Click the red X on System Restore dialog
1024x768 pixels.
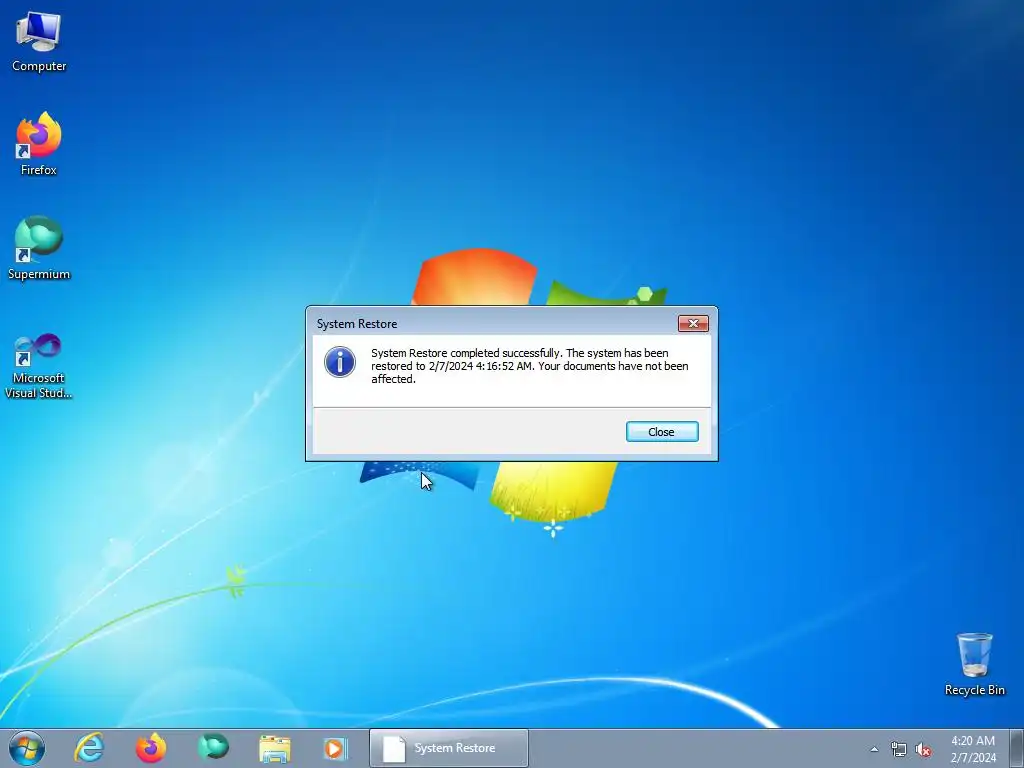coord(693,323)
